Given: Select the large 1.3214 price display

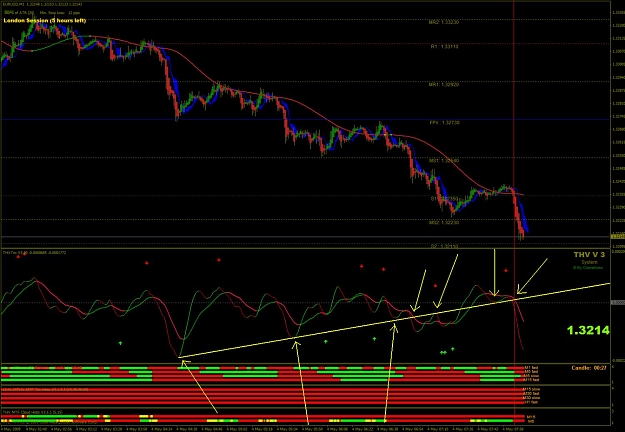Looking at the screenshot, I should click(x=588, y=330).
